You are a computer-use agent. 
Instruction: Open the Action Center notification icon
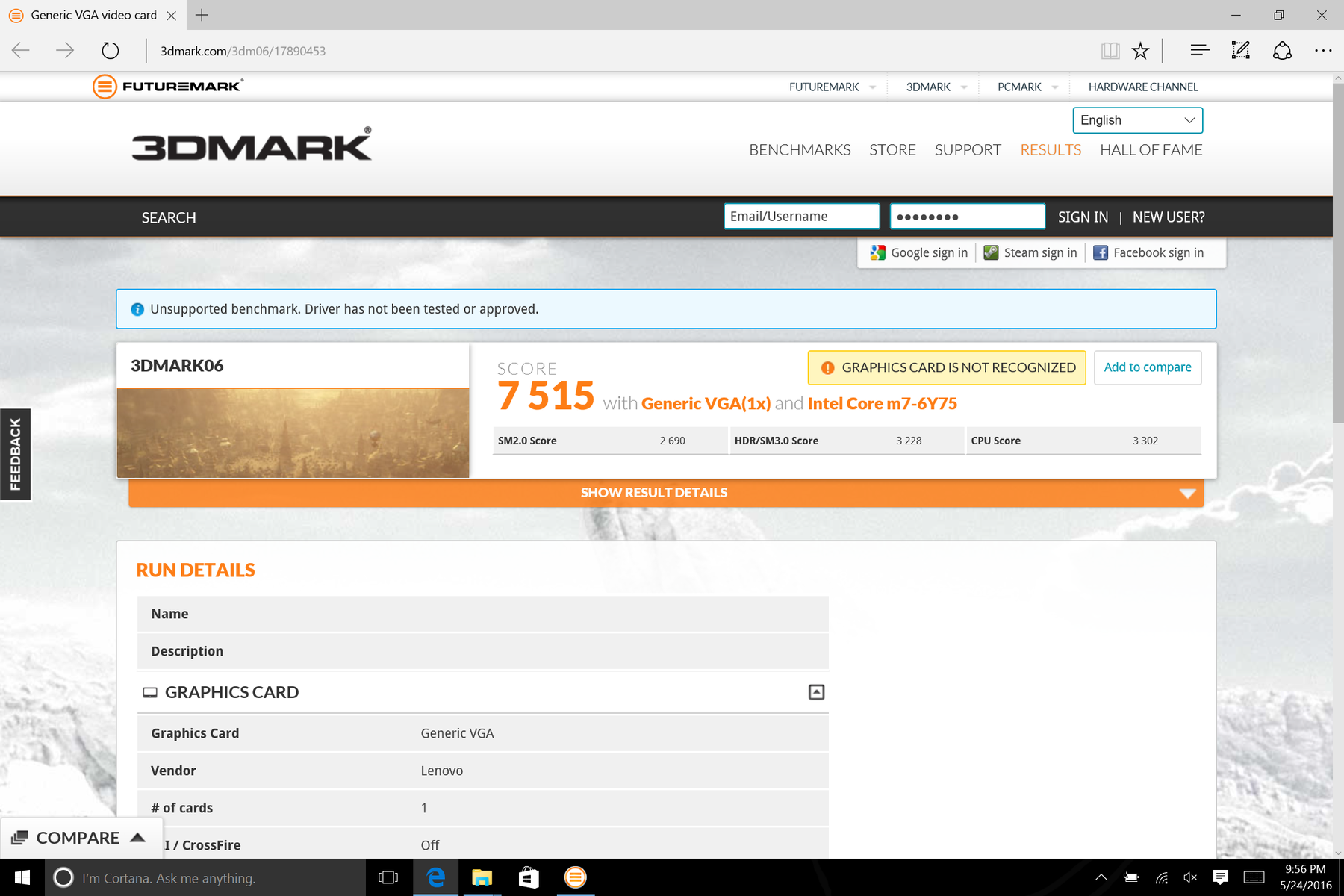tap(1221, 877)
